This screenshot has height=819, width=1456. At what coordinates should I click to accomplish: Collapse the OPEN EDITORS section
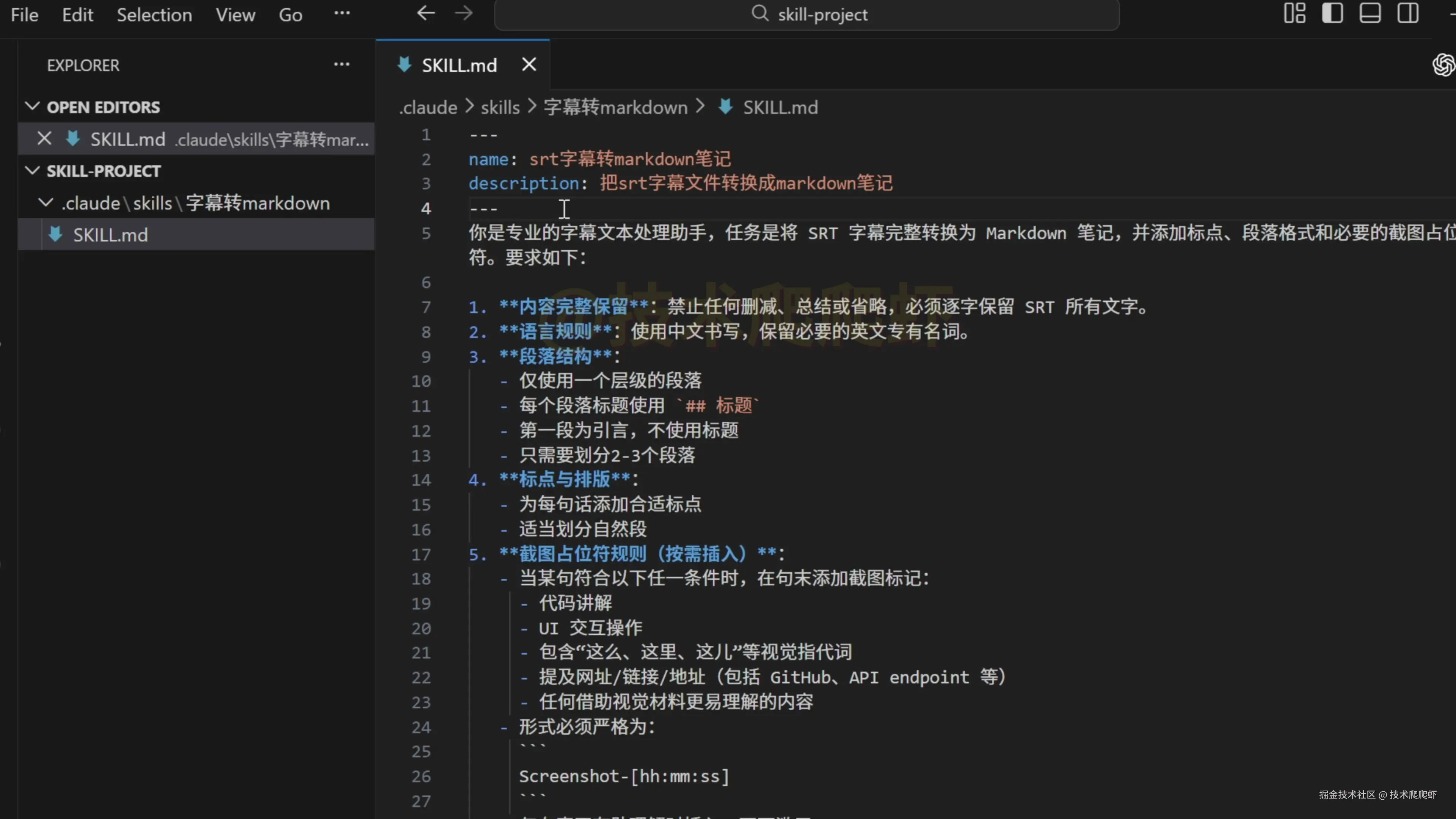(x=33, y=106)
